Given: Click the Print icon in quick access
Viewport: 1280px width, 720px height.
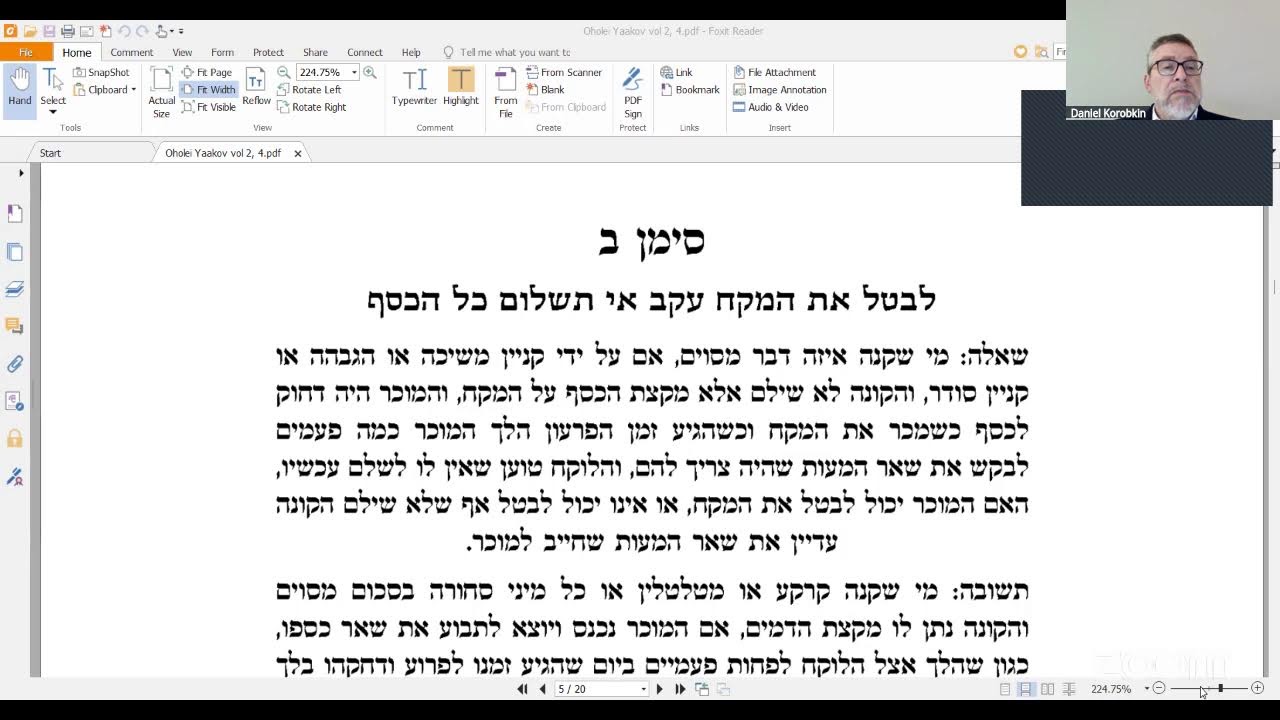Looking at the screenshot, I should 68,31.
